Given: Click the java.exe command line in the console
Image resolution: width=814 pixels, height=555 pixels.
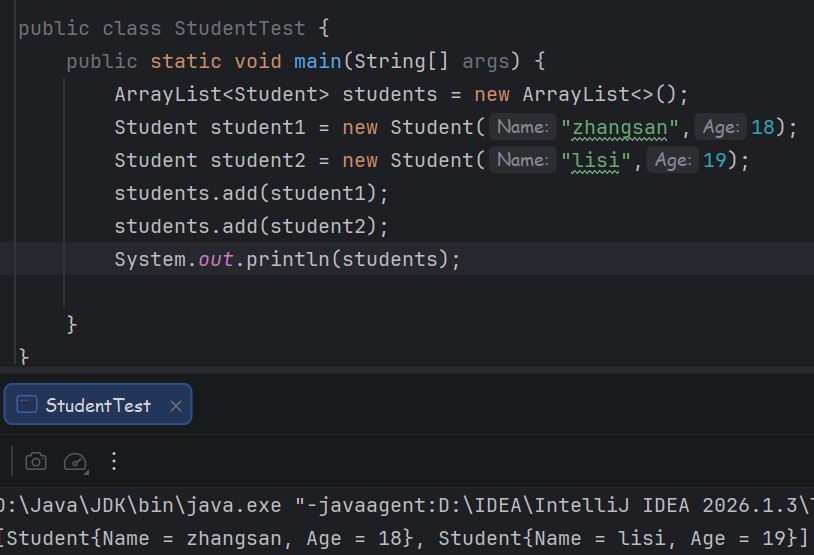Looking at the screenshot, I should (407, 505).
